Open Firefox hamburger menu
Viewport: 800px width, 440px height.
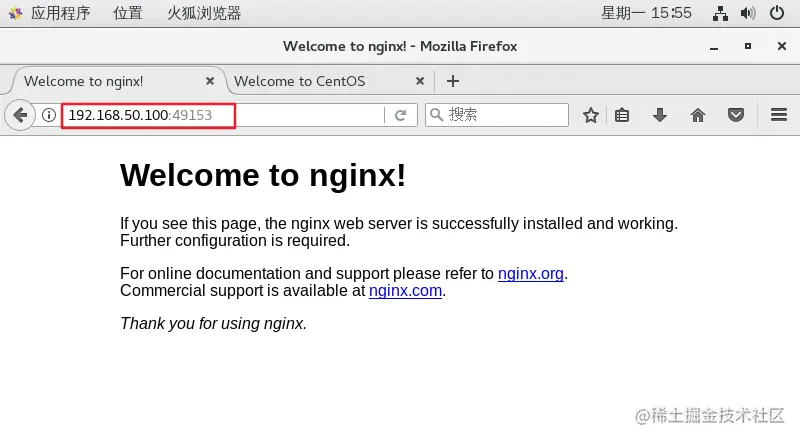tap(779, 115)
